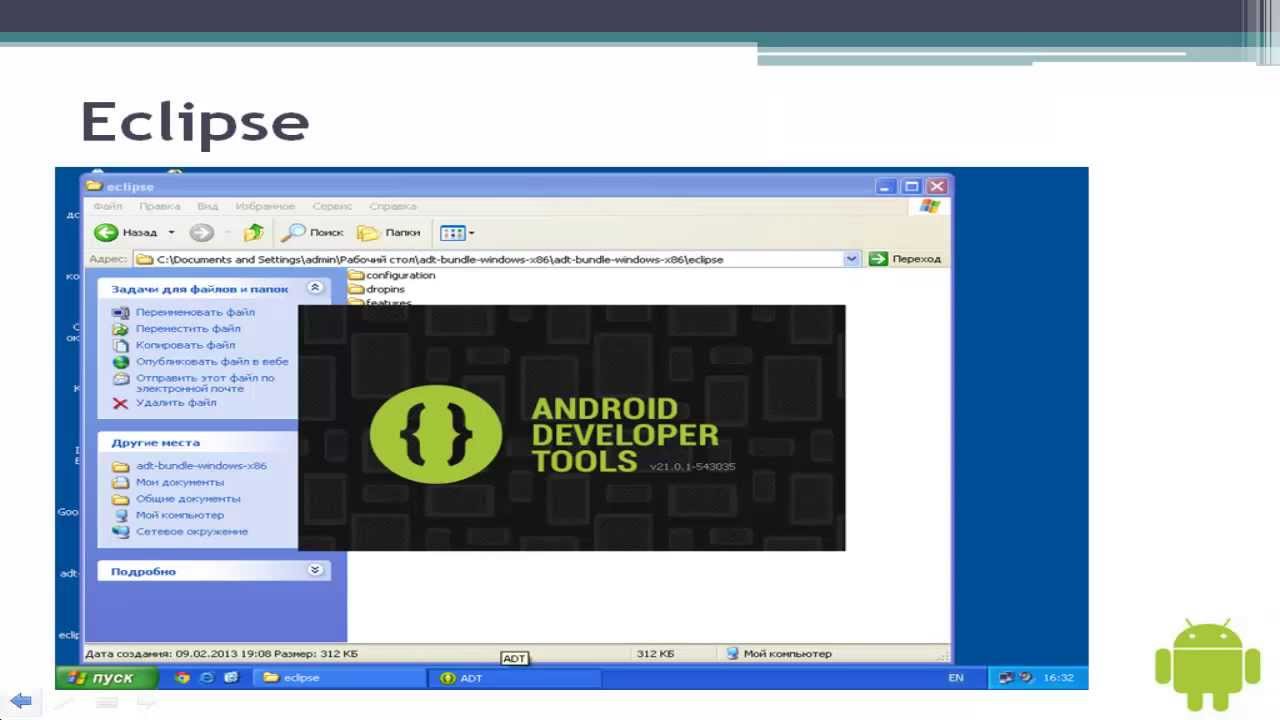Screen dimensions: 1280x720
Task: Open the Назад history dropdown arrow
Action: tap(171, 232)
